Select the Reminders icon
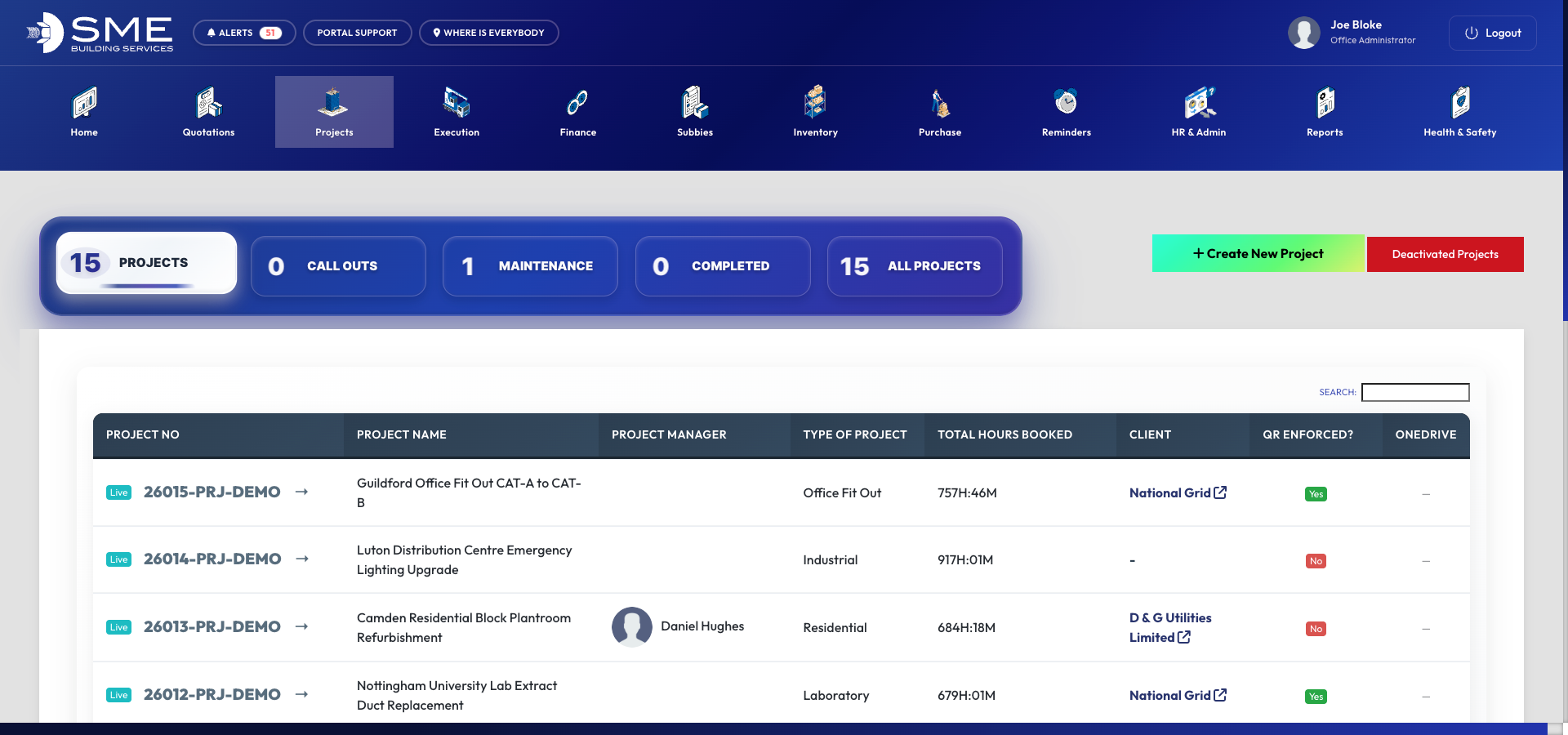The height and width of the screenshot is (735, 1568). 1065,112
